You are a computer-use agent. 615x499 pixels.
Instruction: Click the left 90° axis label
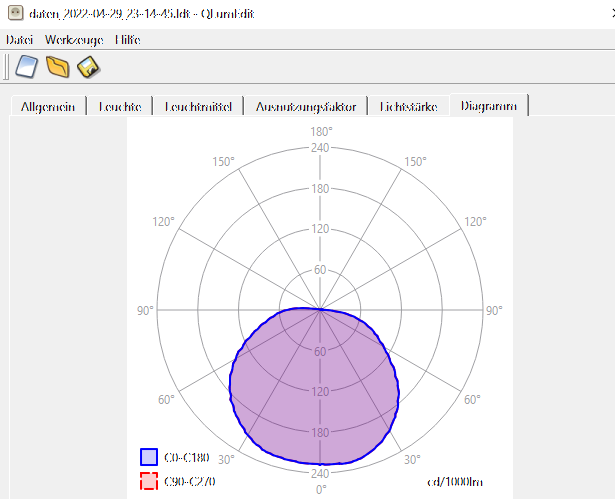[145, 311]
